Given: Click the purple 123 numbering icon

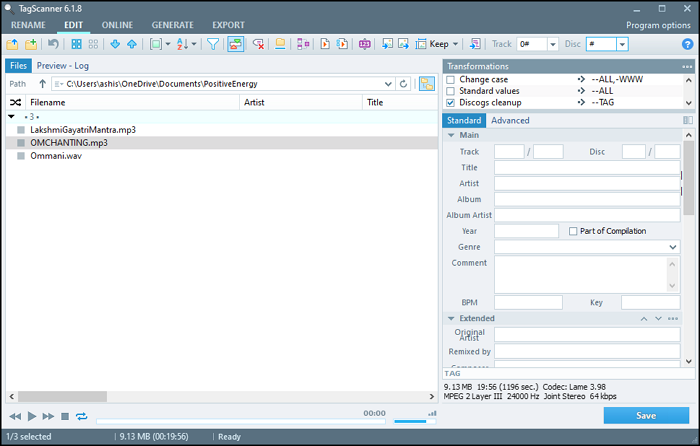Looking at the screenshot, I should [x=365, y=44].
